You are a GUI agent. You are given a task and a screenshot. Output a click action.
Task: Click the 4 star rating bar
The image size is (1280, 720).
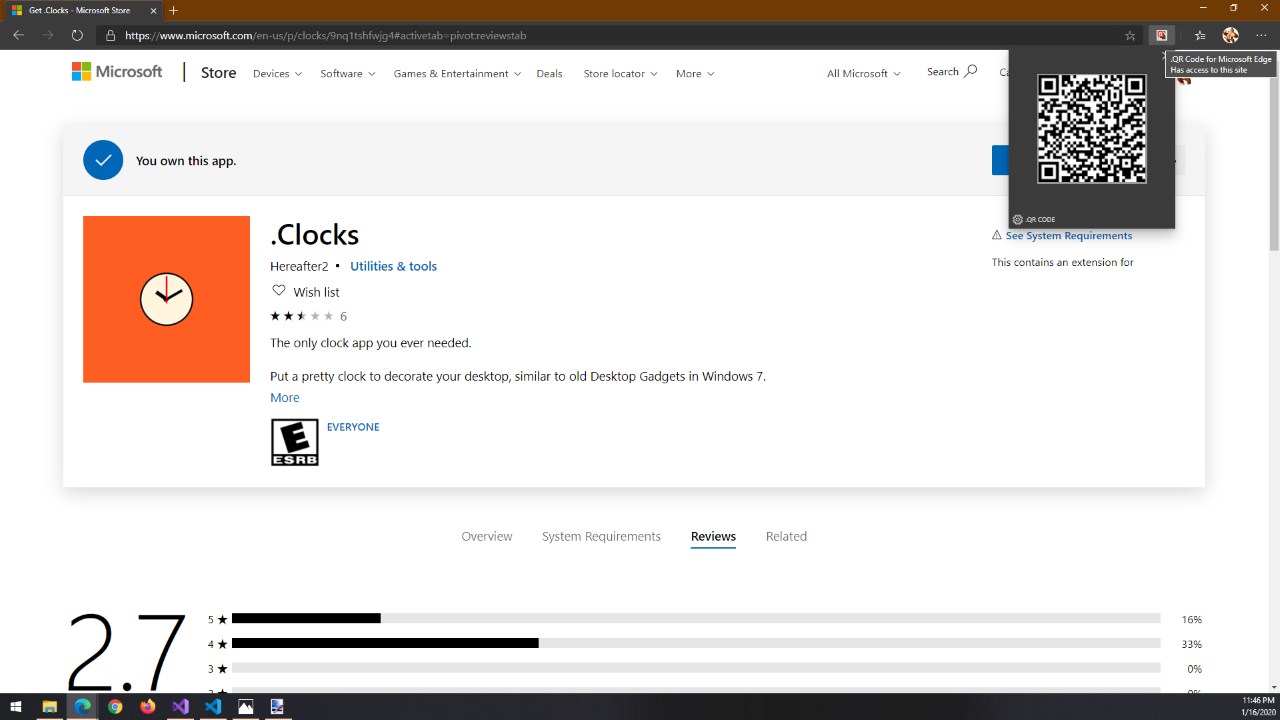[696, 644]
